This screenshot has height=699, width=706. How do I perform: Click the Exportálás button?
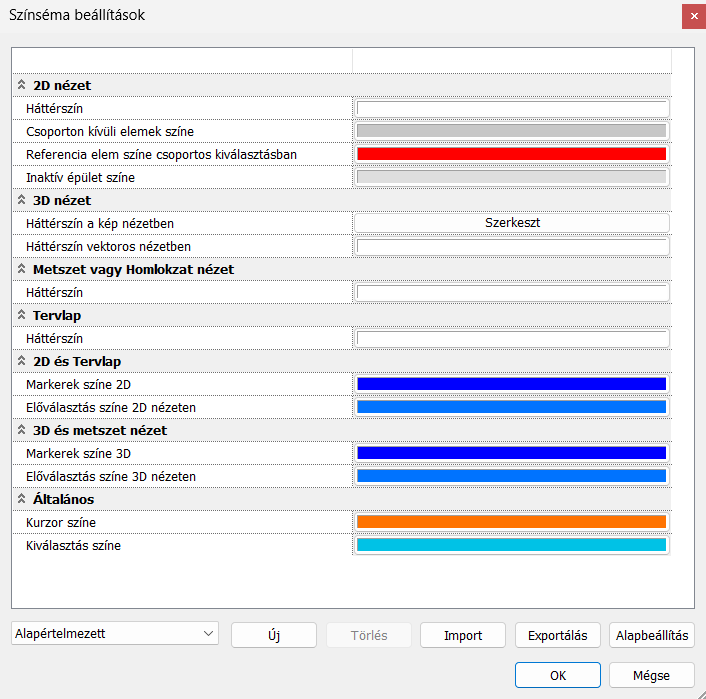click(557, 635)
